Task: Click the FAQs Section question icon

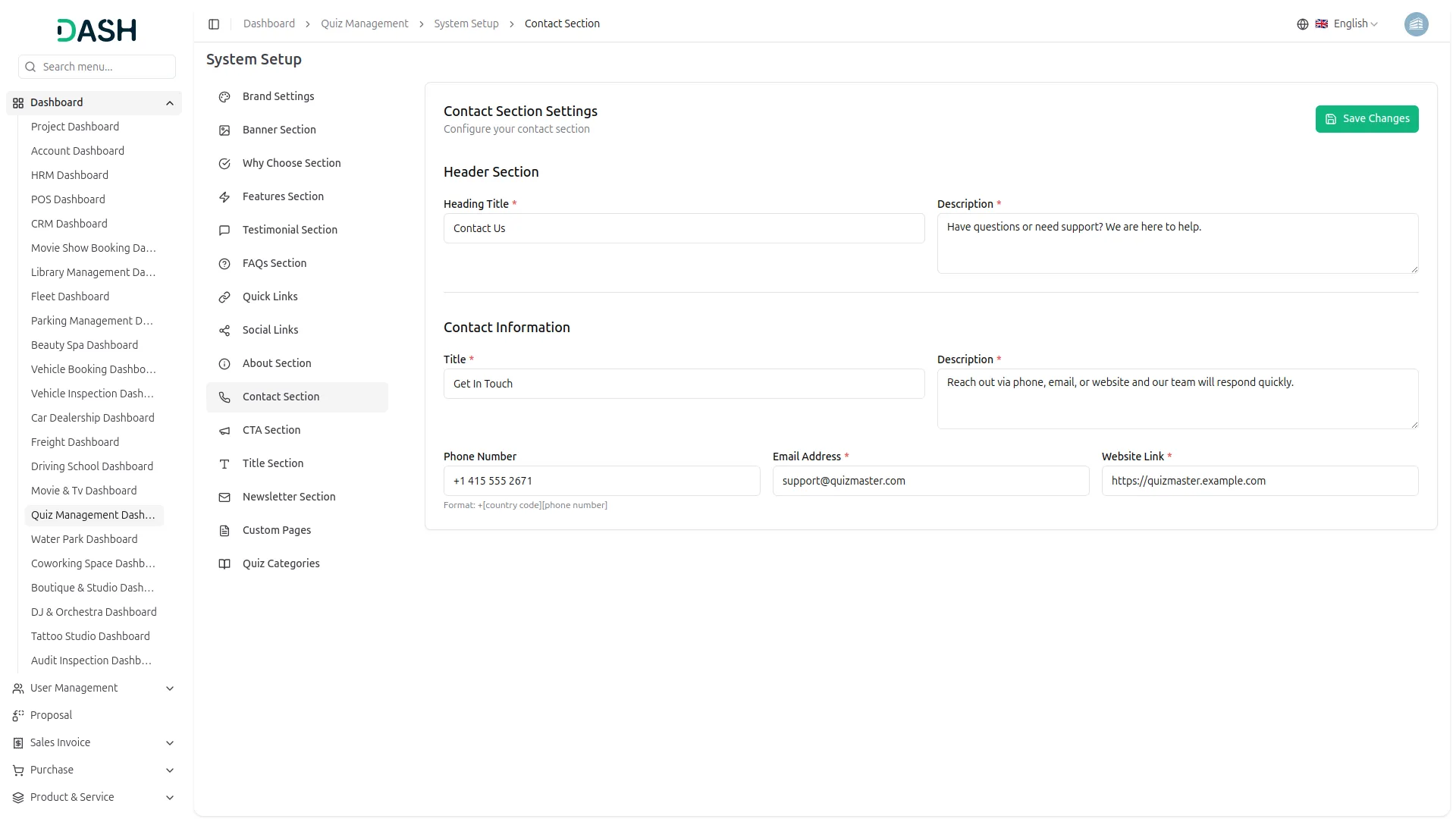Action: click(x=224, y=264)
